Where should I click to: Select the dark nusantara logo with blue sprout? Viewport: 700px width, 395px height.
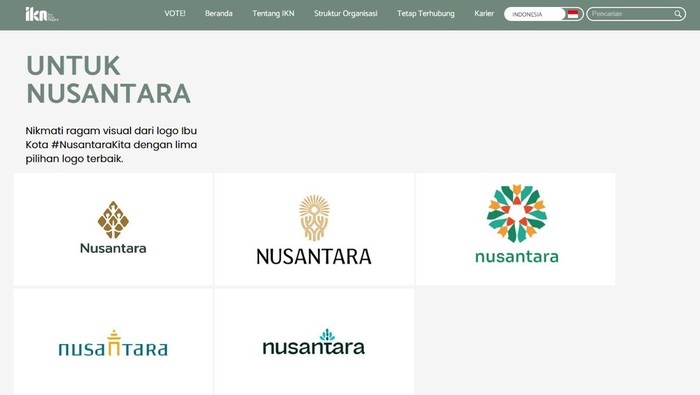314,342
